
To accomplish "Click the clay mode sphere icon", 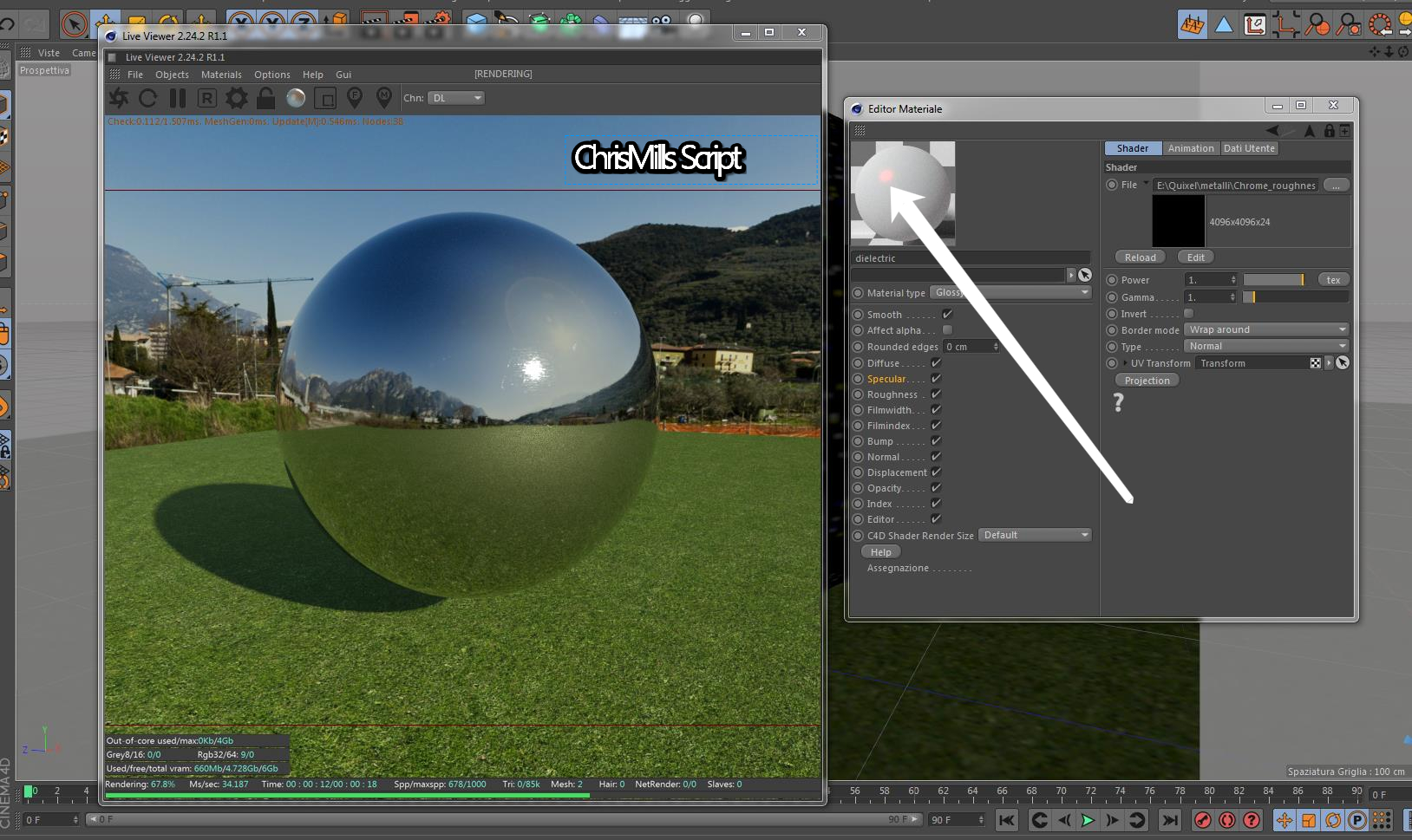I will point(296,98).
